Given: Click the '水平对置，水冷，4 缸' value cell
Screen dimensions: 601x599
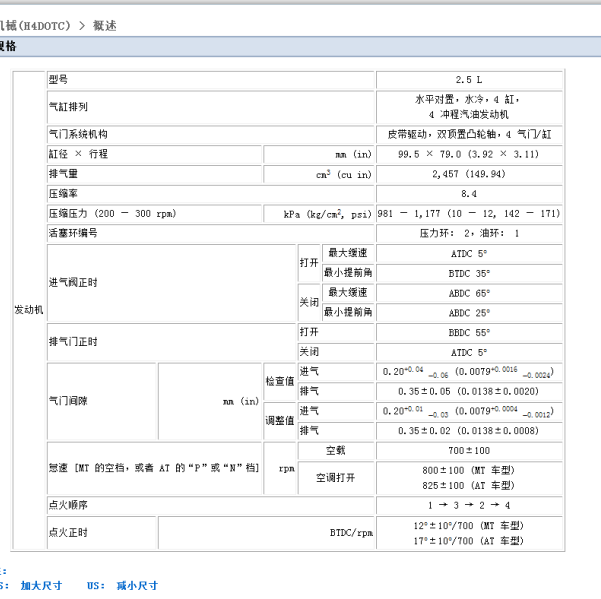Looking at the screenshot, I should click(469, 107).
